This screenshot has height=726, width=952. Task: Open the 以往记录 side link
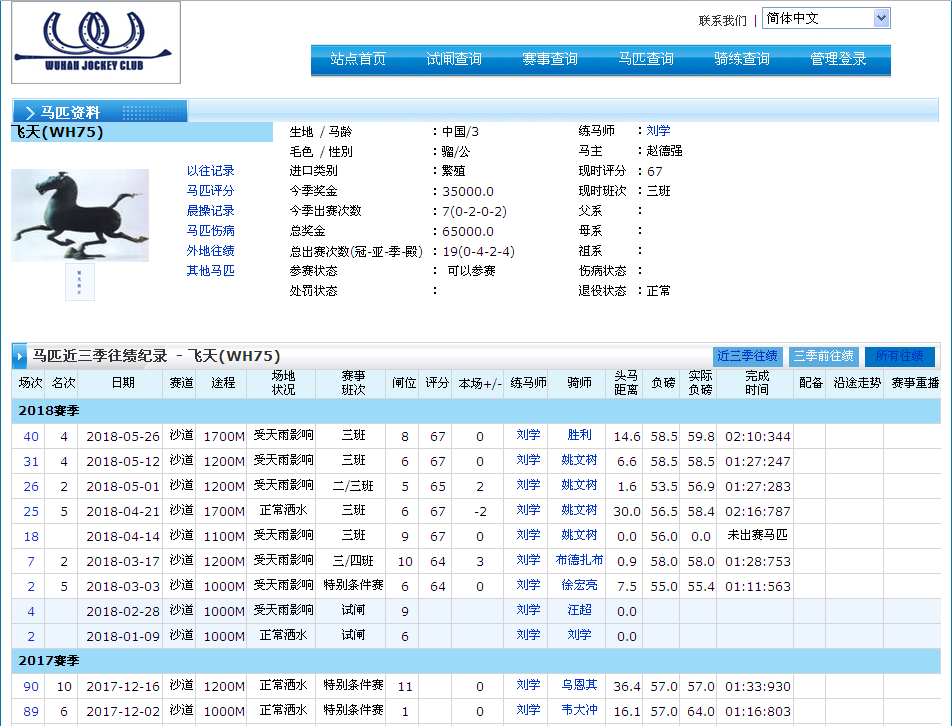210,171
